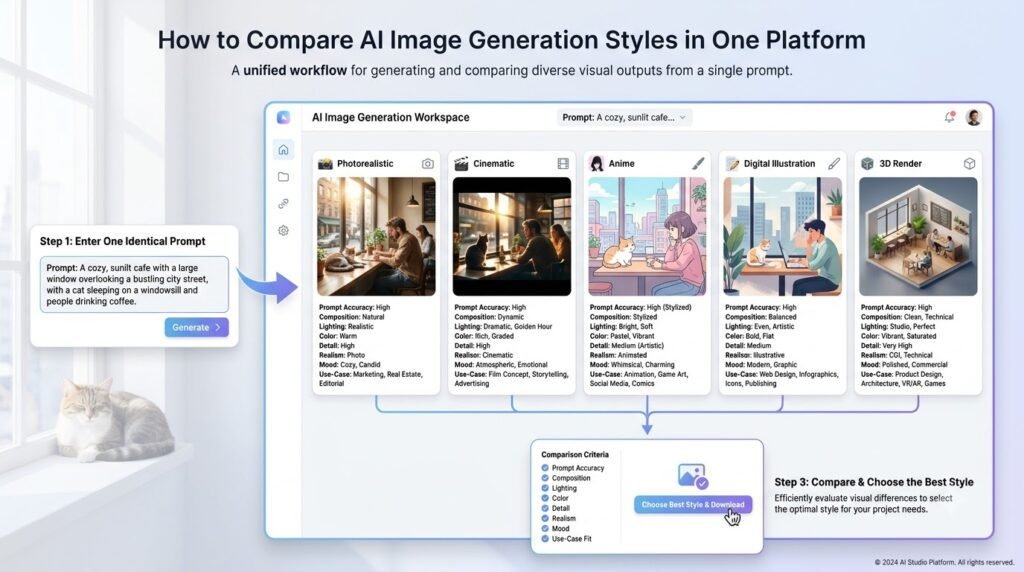
Task: Select the Cinematic style header
Action: (x=494, y=164)
